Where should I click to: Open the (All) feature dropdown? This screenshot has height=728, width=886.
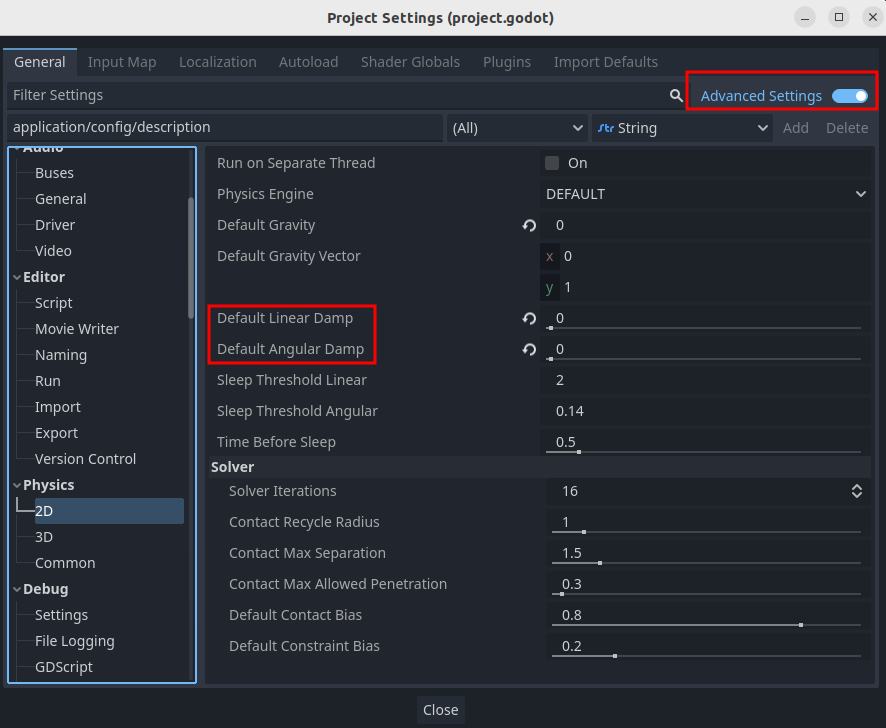pyautogui.click(x=517, y=128)
